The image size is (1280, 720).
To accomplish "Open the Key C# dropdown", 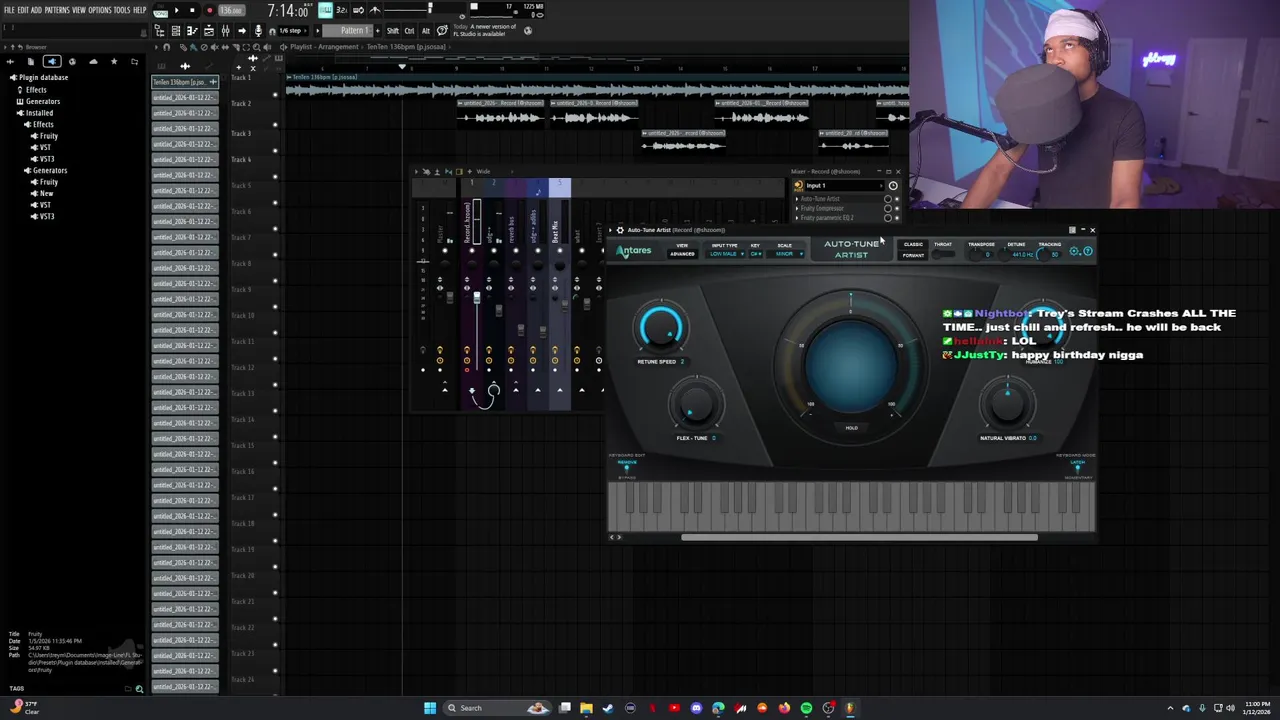I will (x=756, y=254).
